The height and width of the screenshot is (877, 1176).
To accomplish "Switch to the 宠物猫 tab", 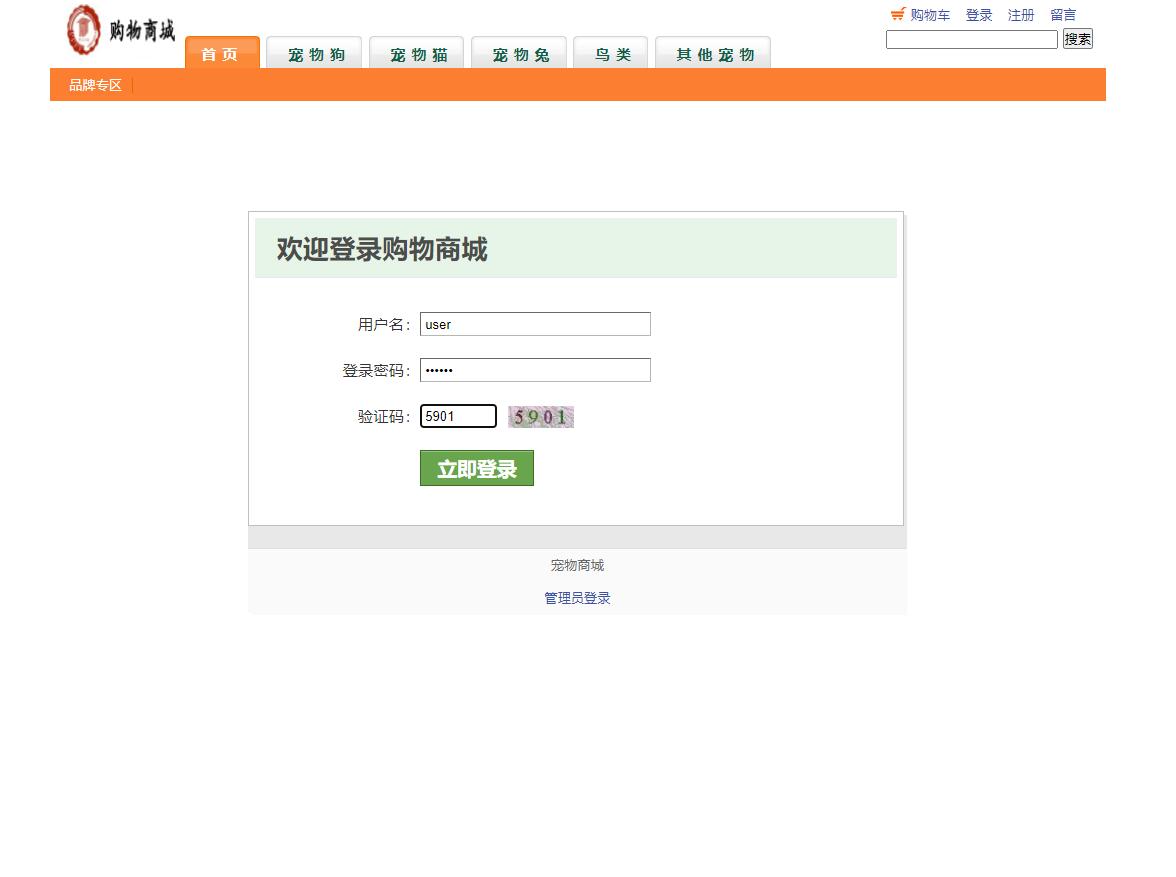I will tap(416, 55).
